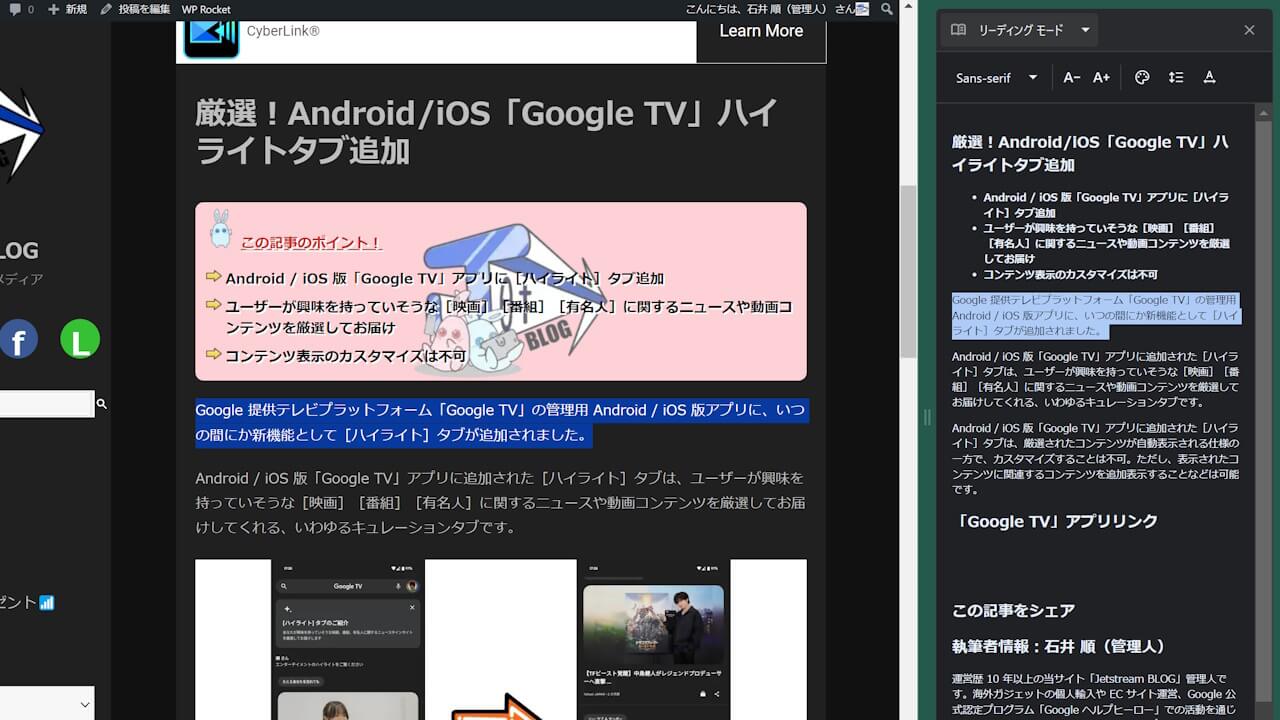This screenshot has height=720, width=1280.
Task: Open the text color theme palette in Reading Mode
Action: pos(1142,77)
